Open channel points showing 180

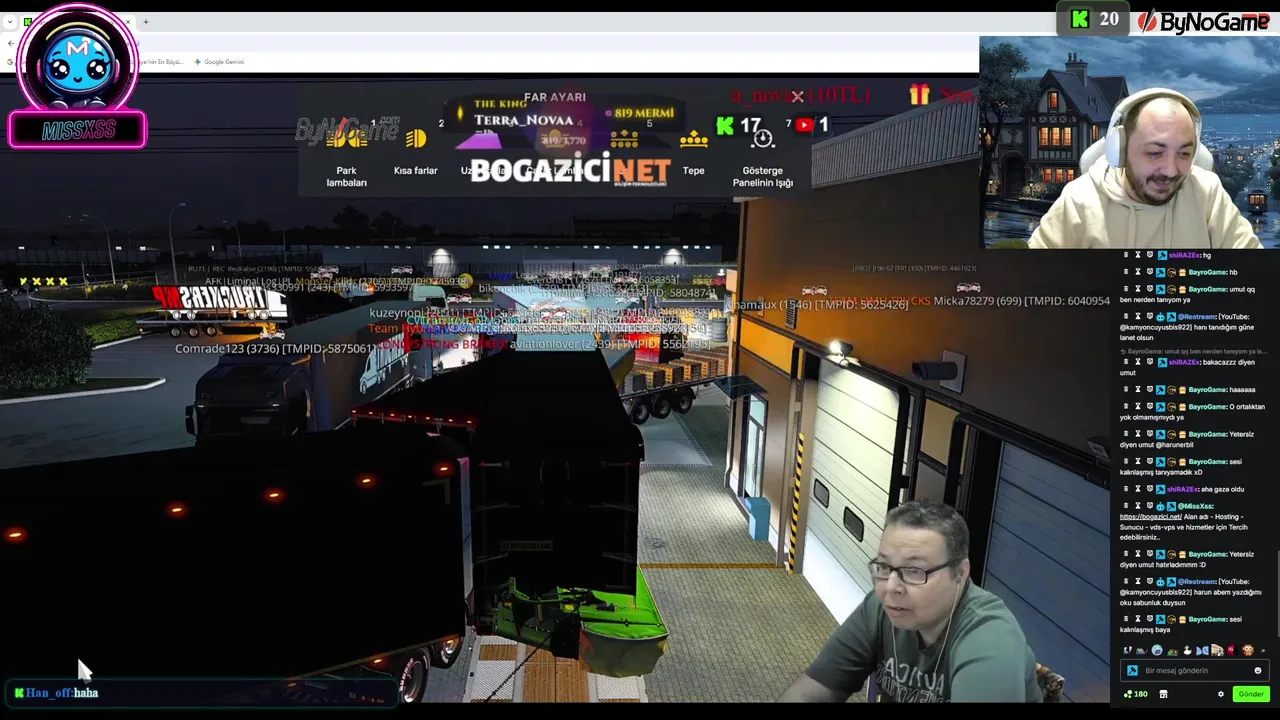(1136, 694)
